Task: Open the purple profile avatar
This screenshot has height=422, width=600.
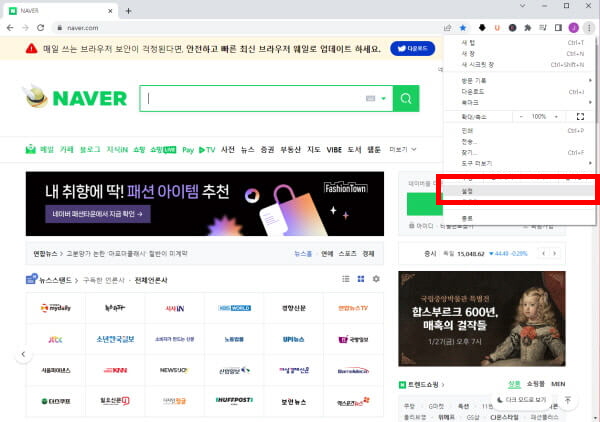Action: [574, 28]
